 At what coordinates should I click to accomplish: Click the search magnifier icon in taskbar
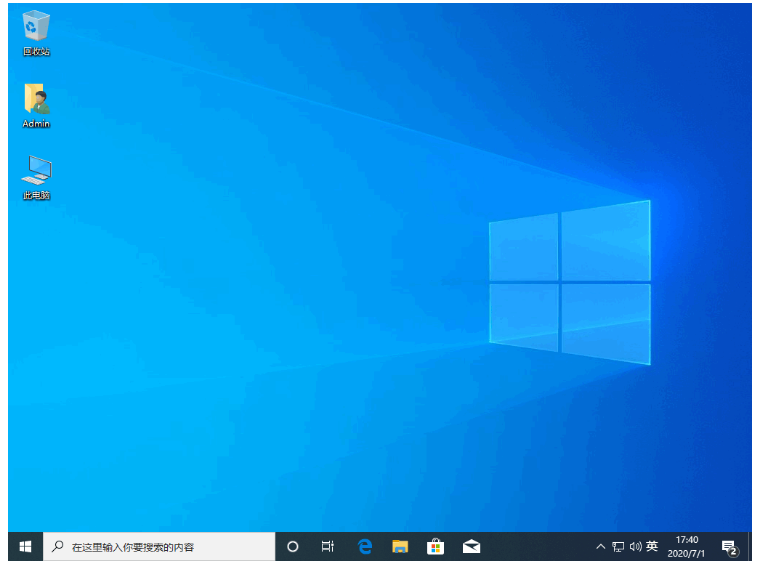click(58, 547)
